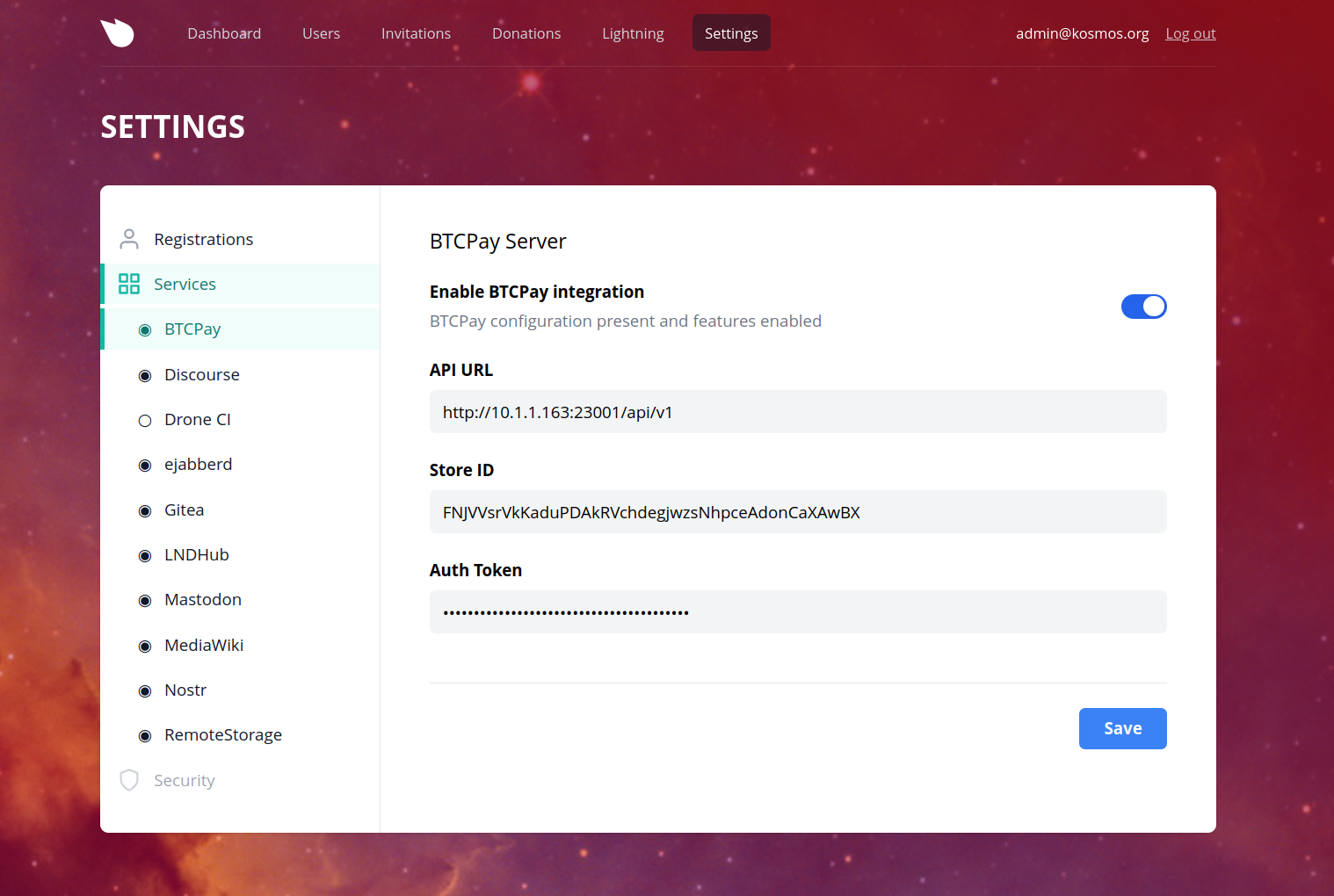Click the Log out link
Viewport: 1334px width, 896px height.
(1190, 33)
